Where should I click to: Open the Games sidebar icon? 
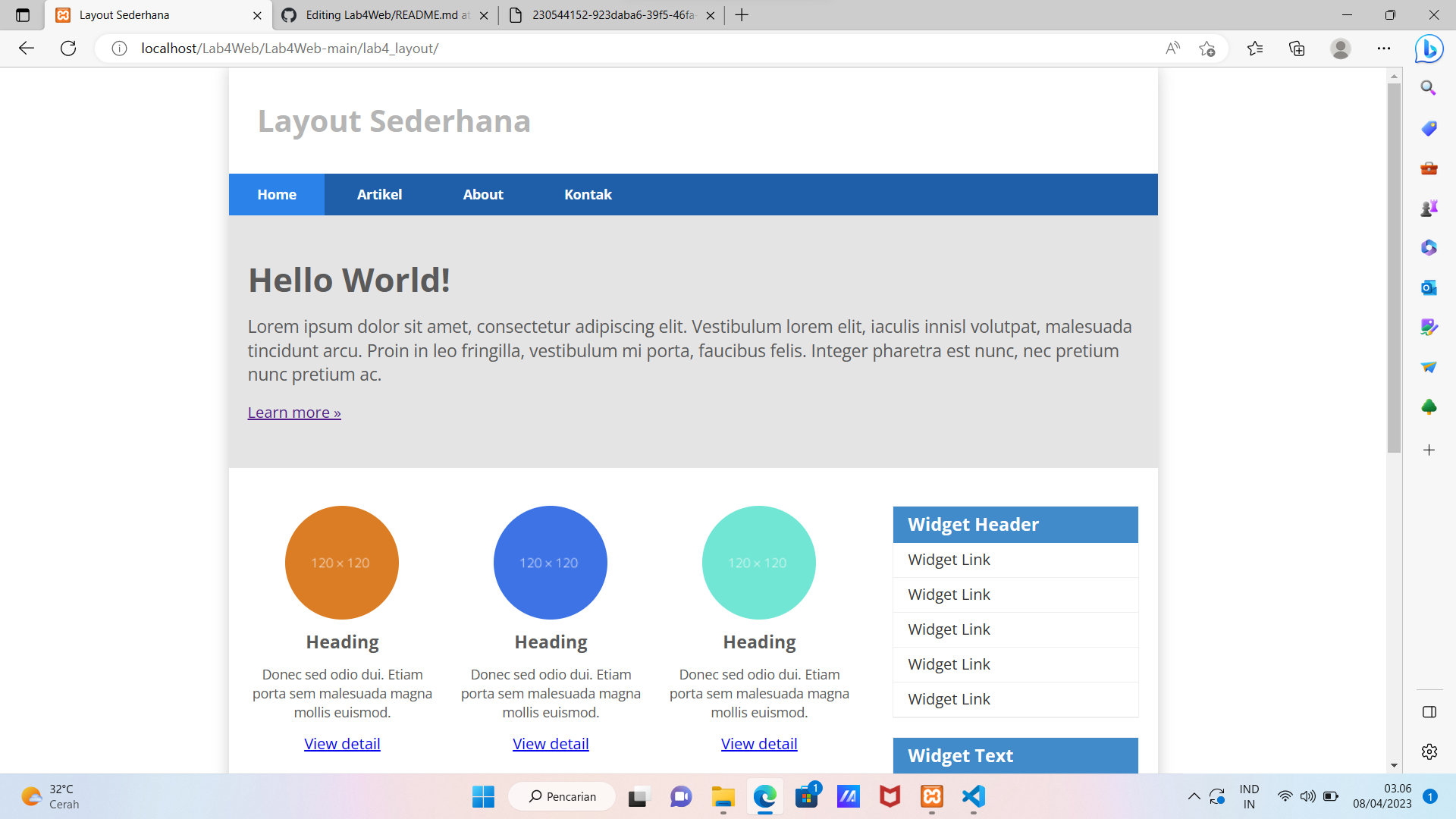tap(1429, 207)
